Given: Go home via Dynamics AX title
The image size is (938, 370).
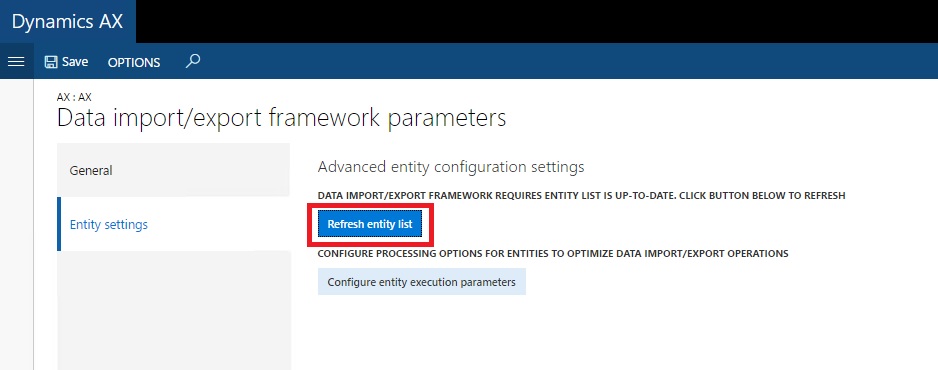Looking at the screenshot, I should pos(68,22).
